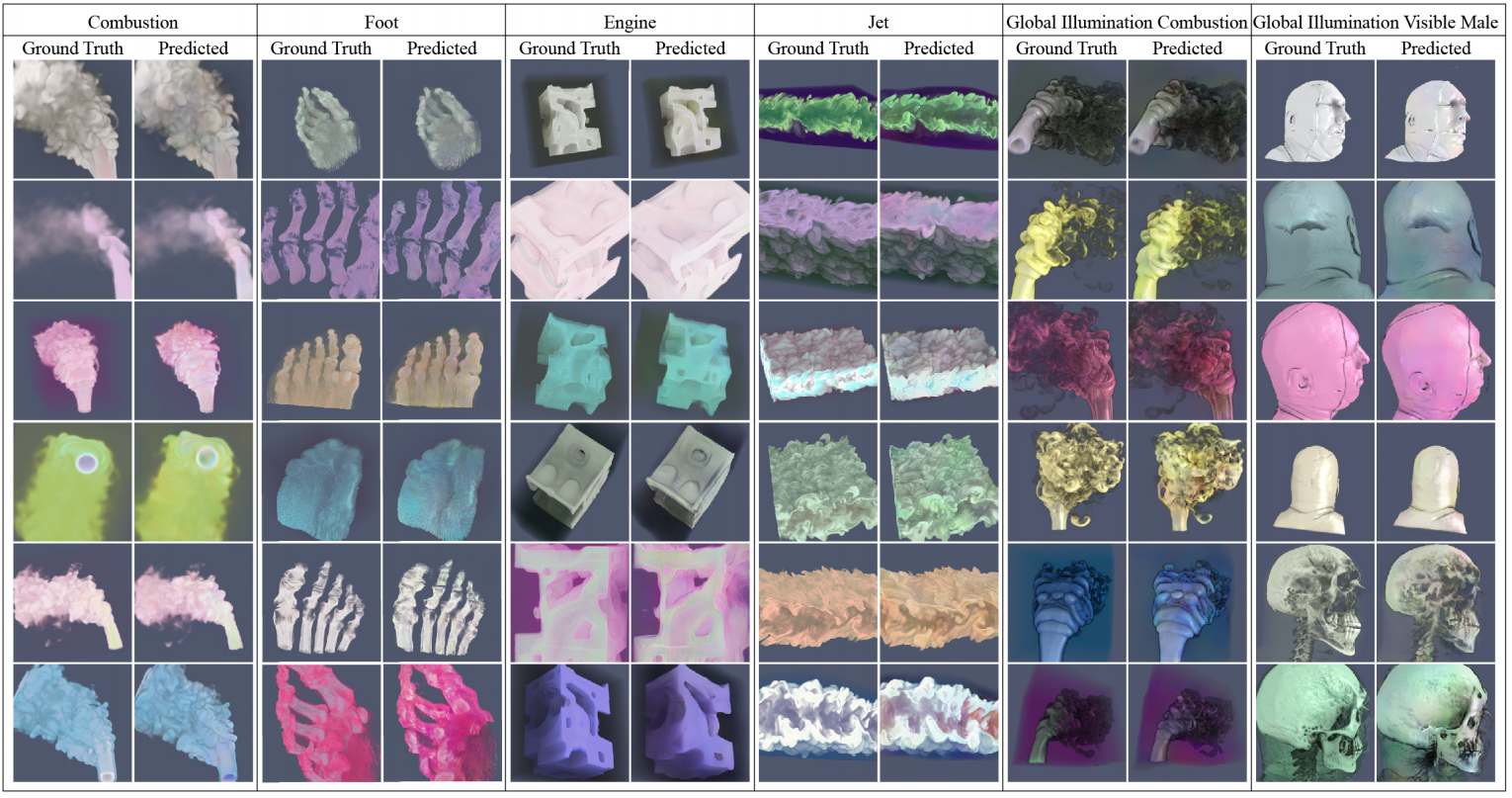Select blue illumination combustion ground truth image
This screenshot has height=798, width=1512.
[1067, 603]
